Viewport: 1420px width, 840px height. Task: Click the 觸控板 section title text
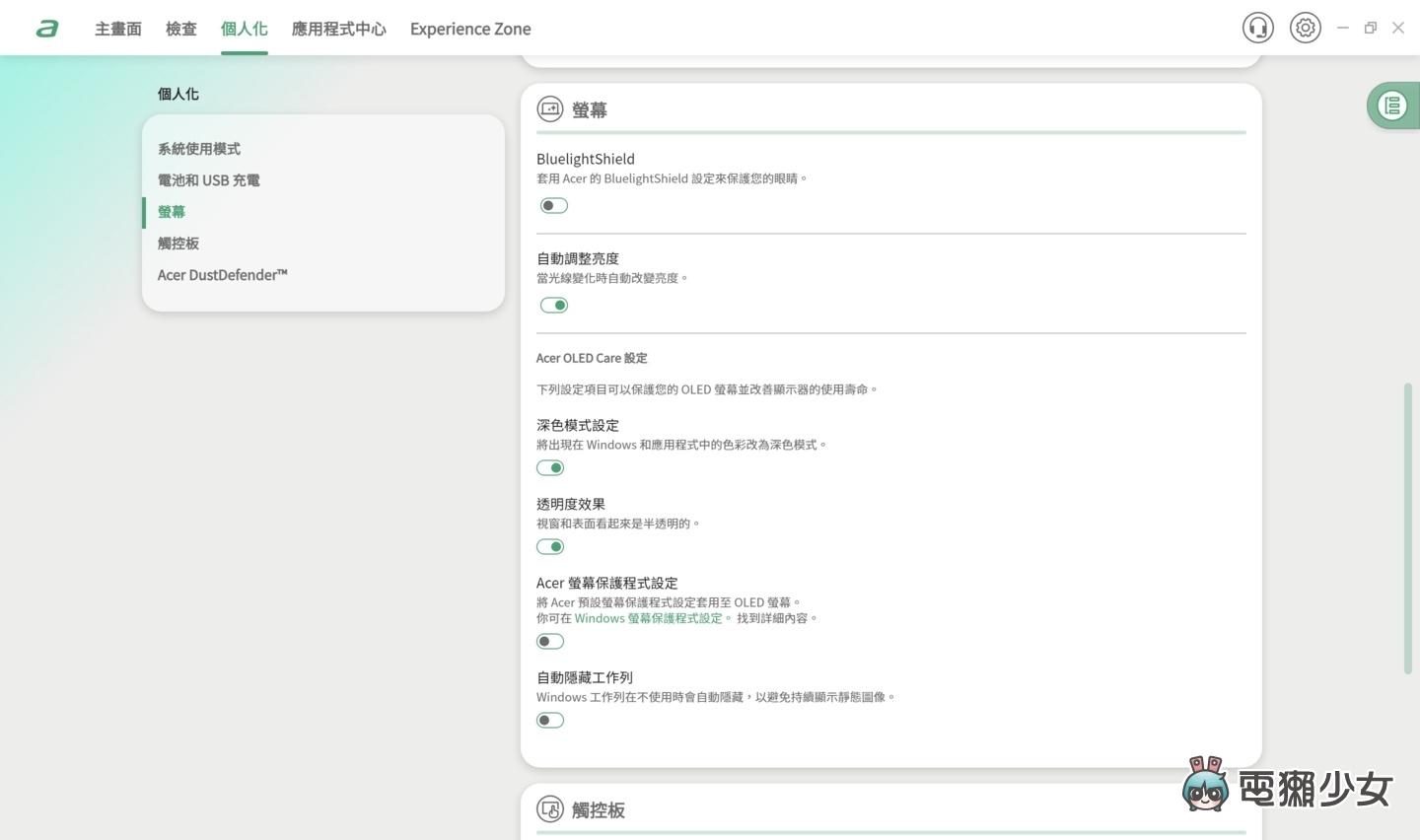[x=599, y=810]
